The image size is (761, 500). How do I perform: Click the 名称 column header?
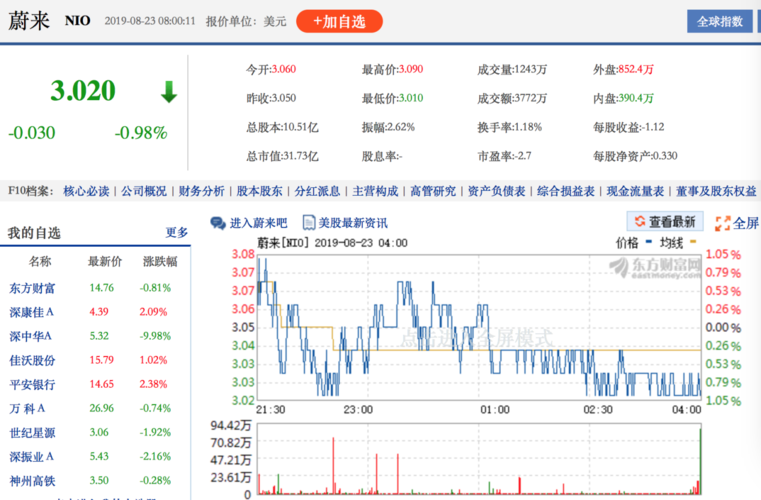[40, 262]
